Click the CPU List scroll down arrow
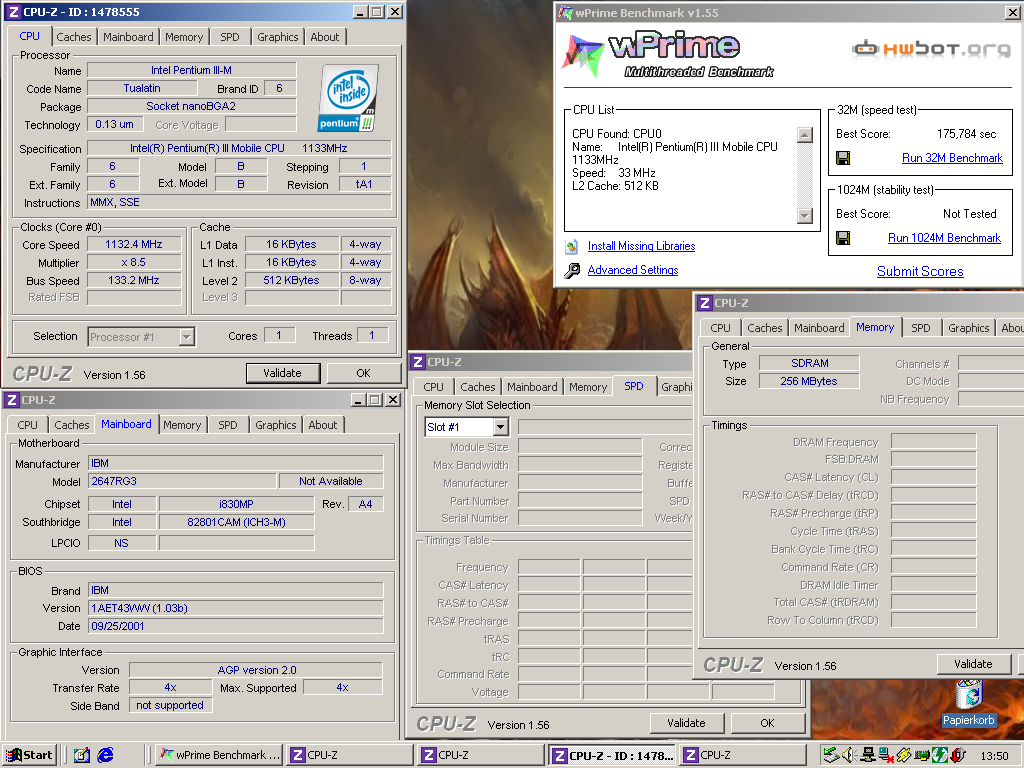Image resolution: width=1024 pixels, height=768 pixels. tap(805, 216)
